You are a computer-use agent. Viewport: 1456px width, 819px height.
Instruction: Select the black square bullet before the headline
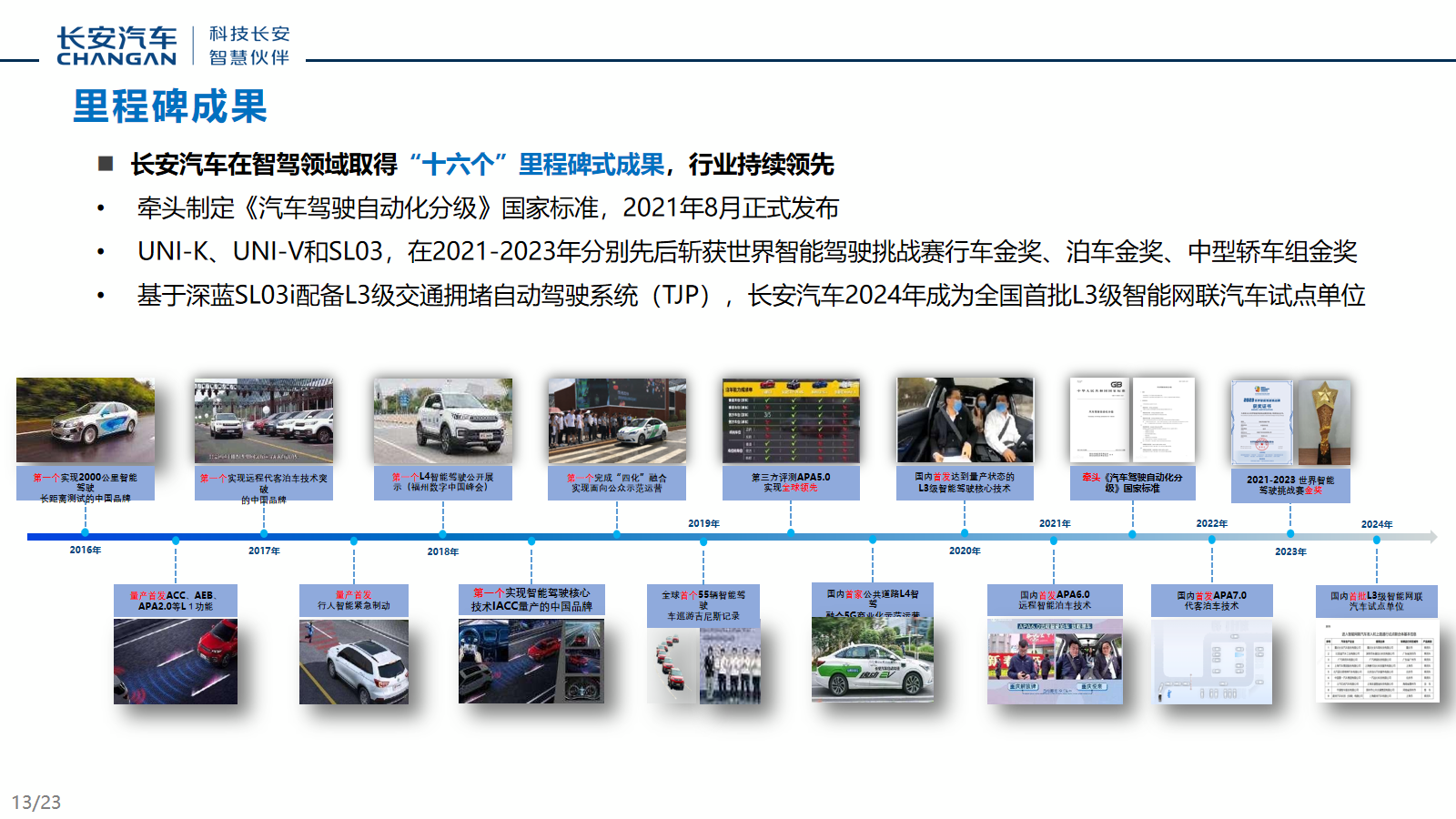pos(106,164)
